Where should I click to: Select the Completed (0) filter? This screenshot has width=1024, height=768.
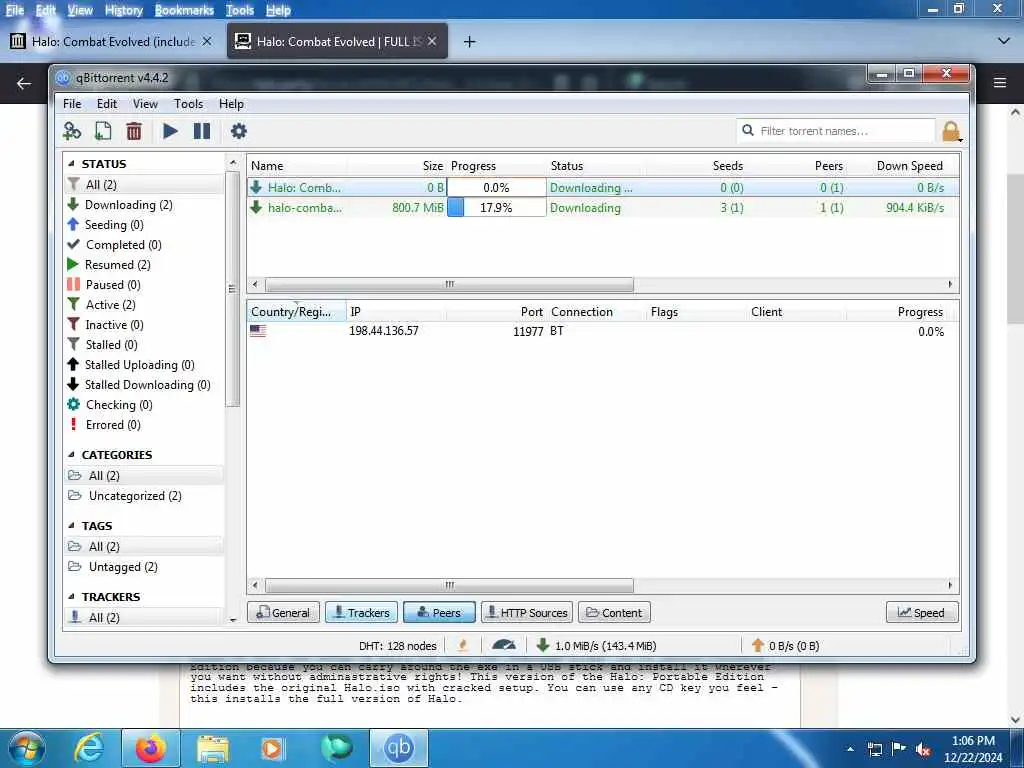pyautogui.click(x=144, y=245)
